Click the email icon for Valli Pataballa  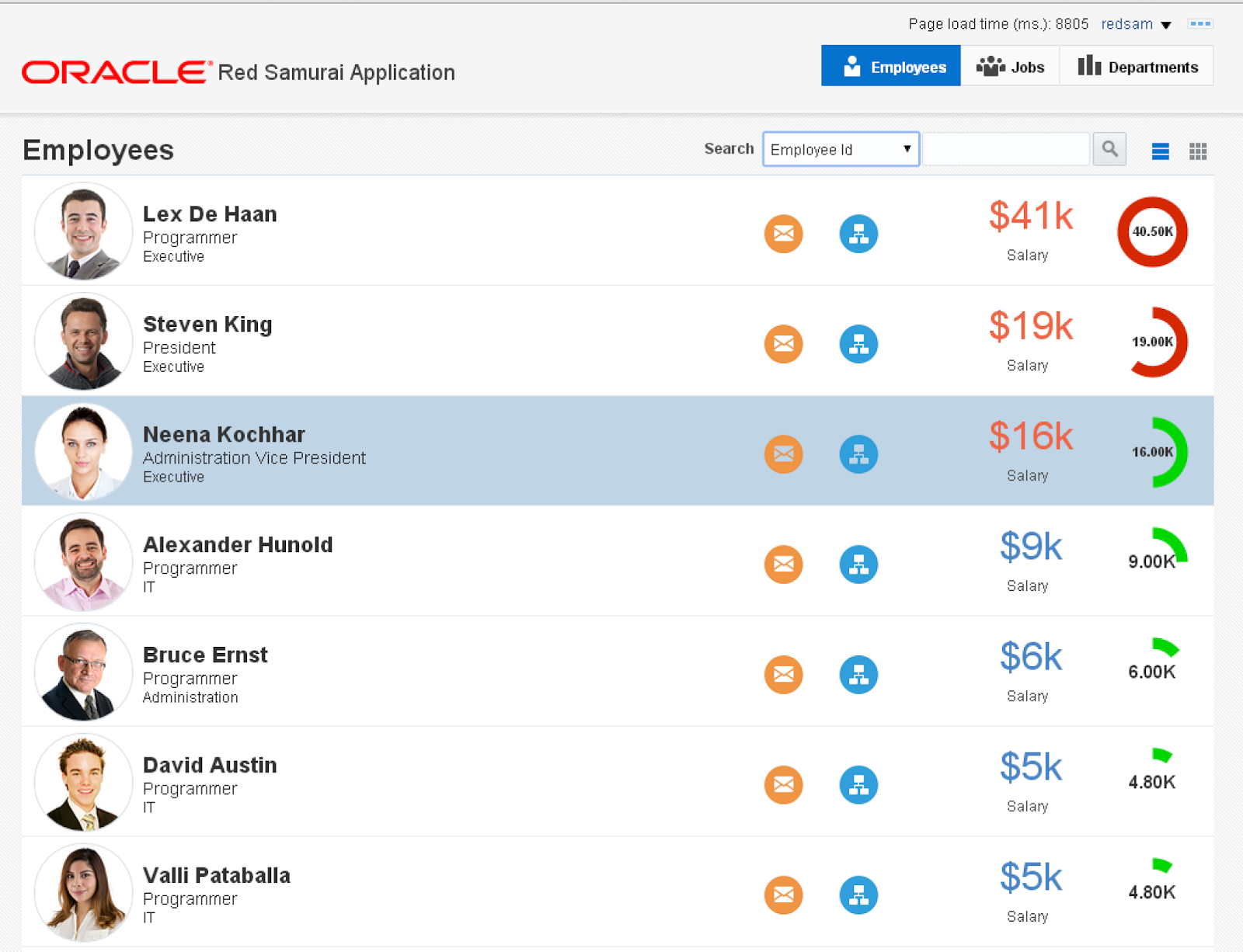tap(783, 895)
